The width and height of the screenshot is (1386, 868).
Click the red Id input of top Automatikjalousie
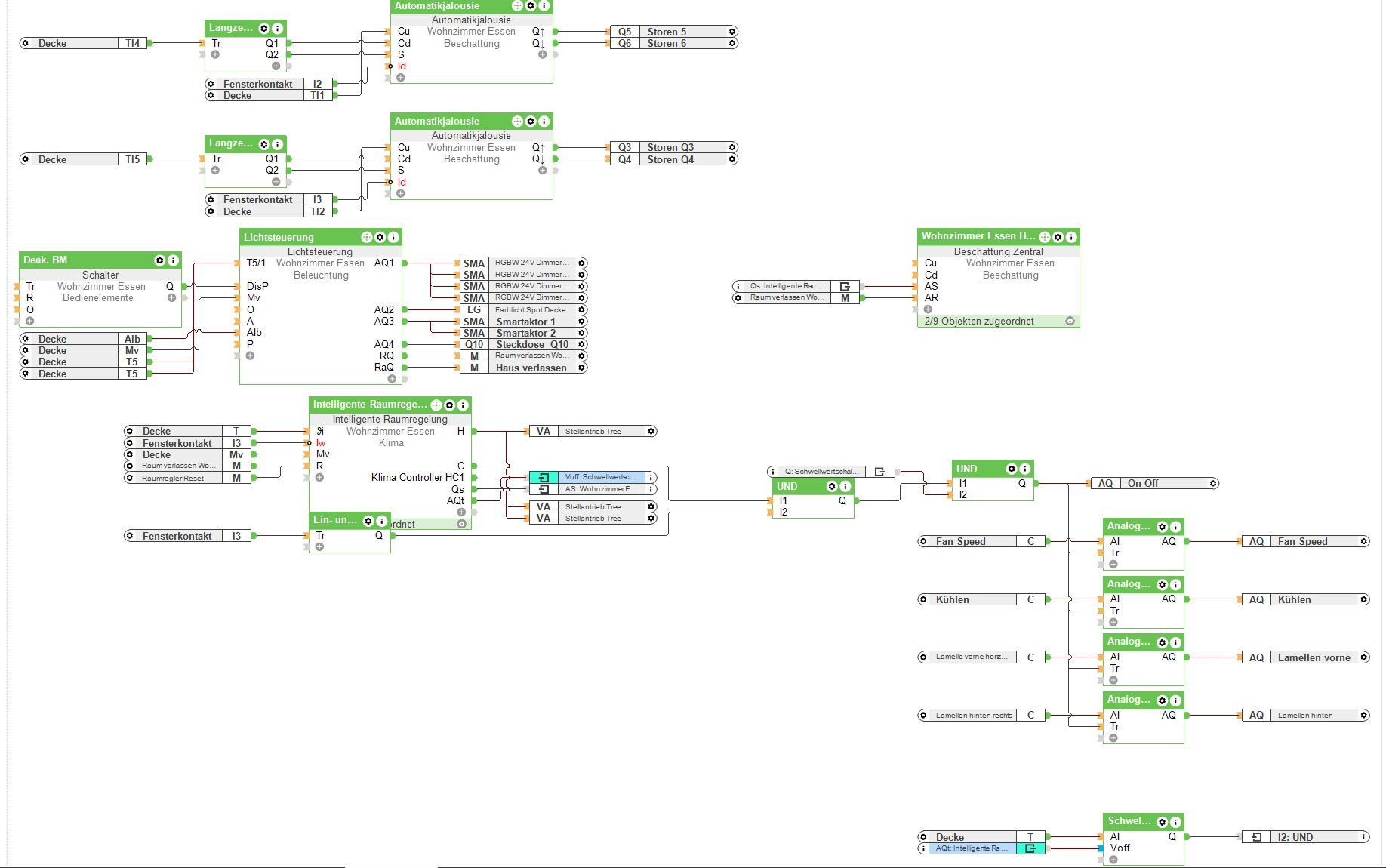(x=402, y=66)
